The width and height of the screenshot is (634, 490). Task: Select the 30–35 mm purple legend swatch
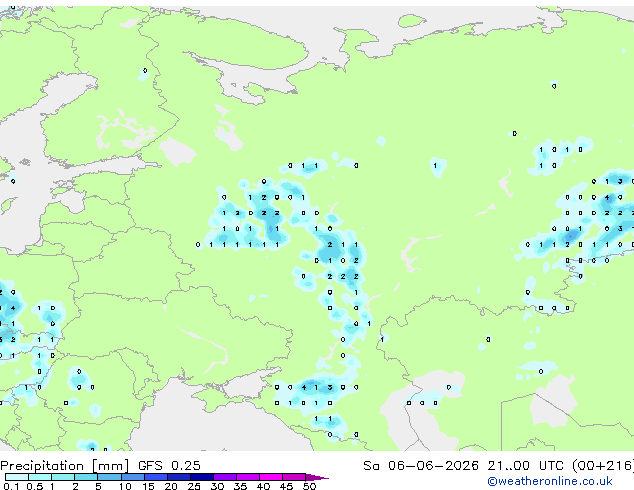pyautogui.click(x=225, y=477)
